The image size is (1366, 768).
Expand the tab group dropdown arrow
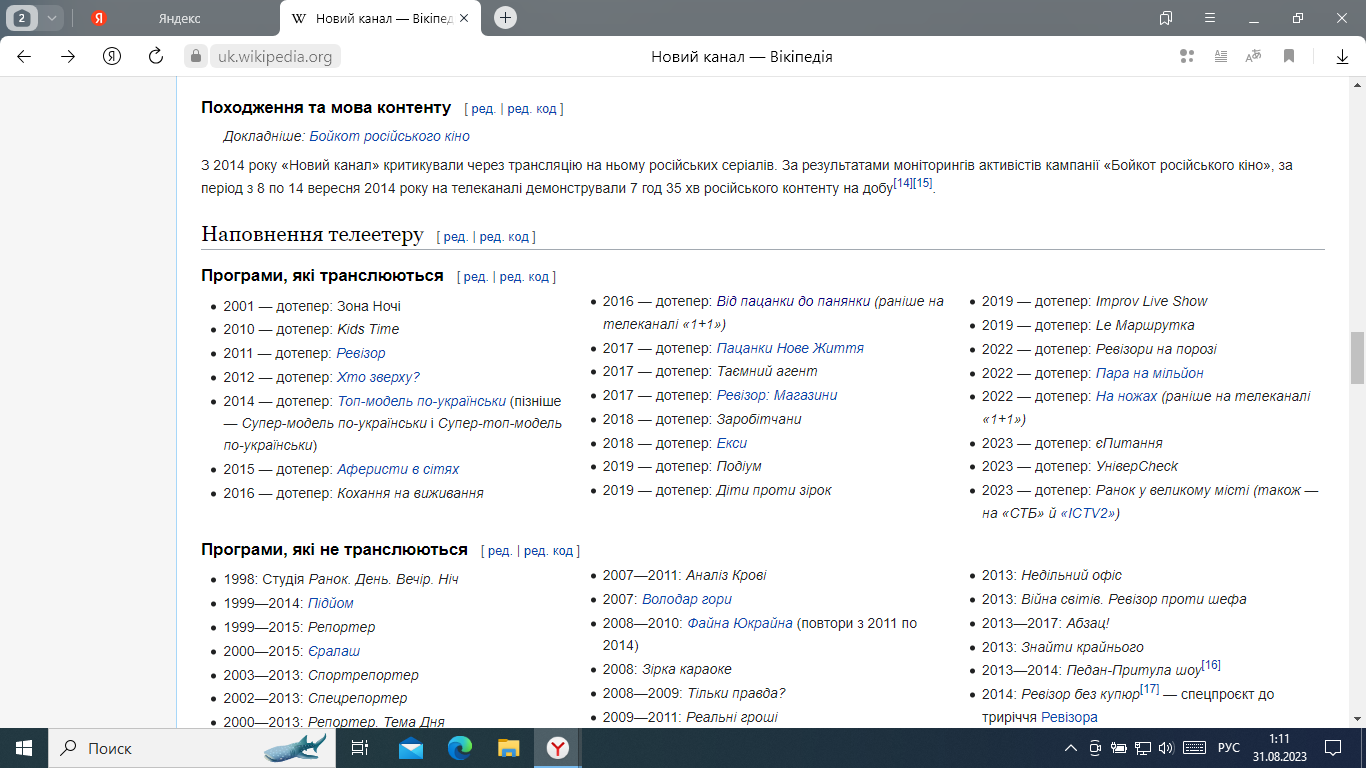(51, 18)
